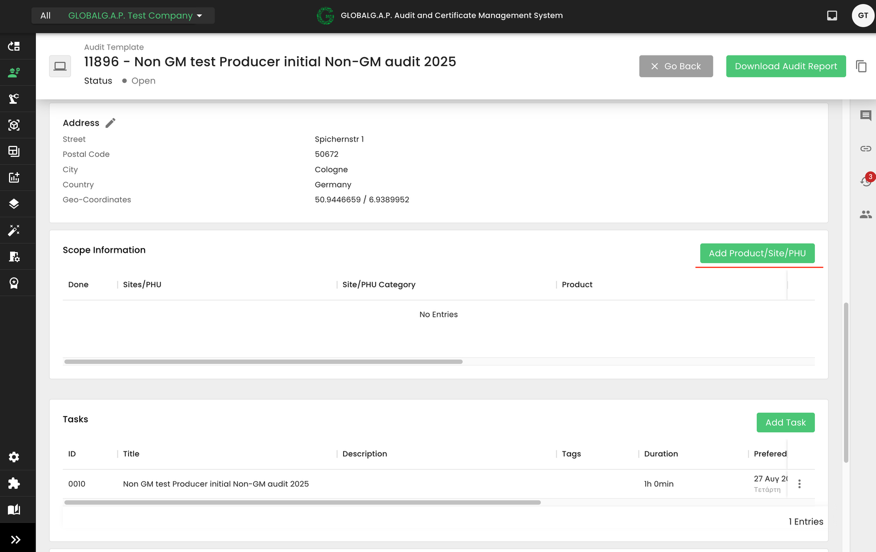Click the inbox icon in top bar
This screenshot has width=876, height=552.
coord(832,16)
